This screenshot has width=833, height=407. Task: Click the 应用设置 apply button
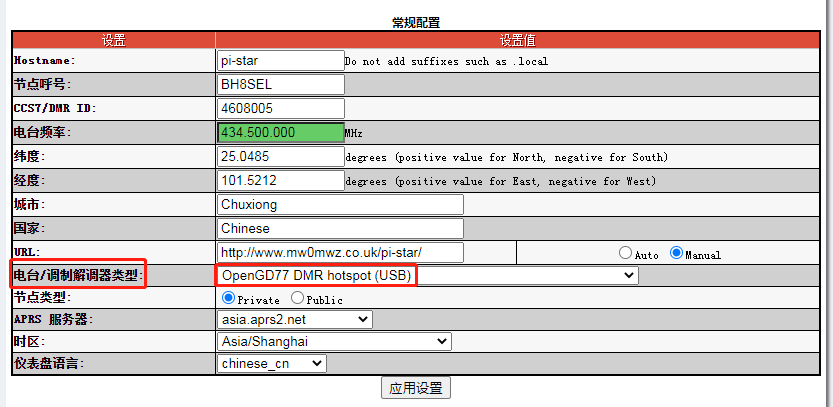tap(415, 388)
